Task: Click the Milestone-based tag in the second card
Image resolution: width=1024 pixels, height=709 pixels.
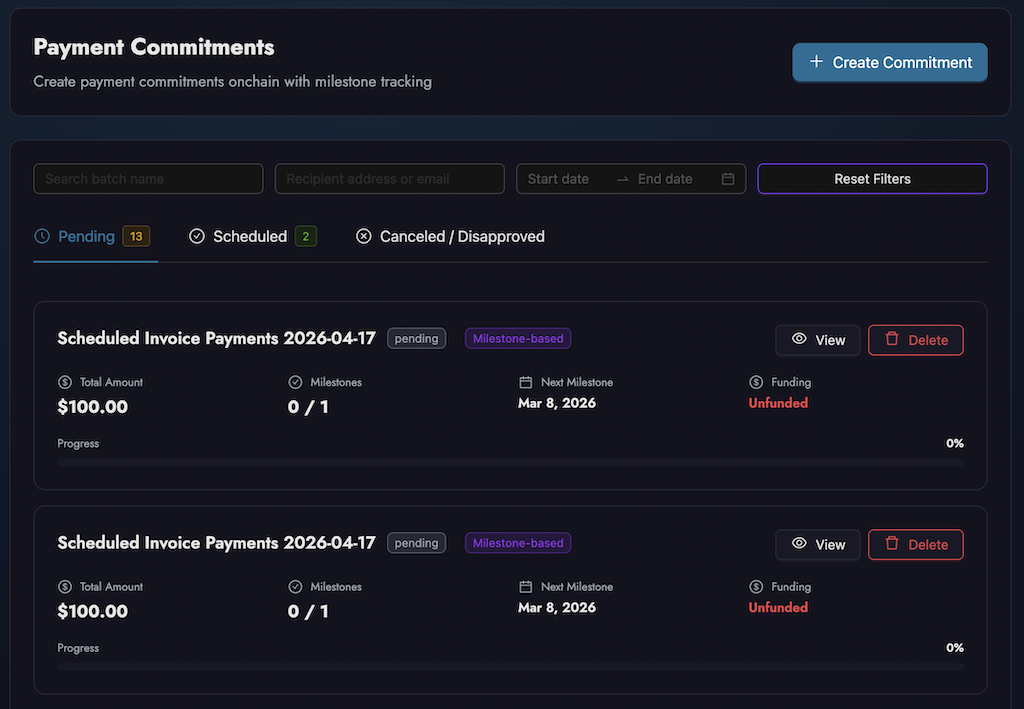Action: (x=518, y=543)
